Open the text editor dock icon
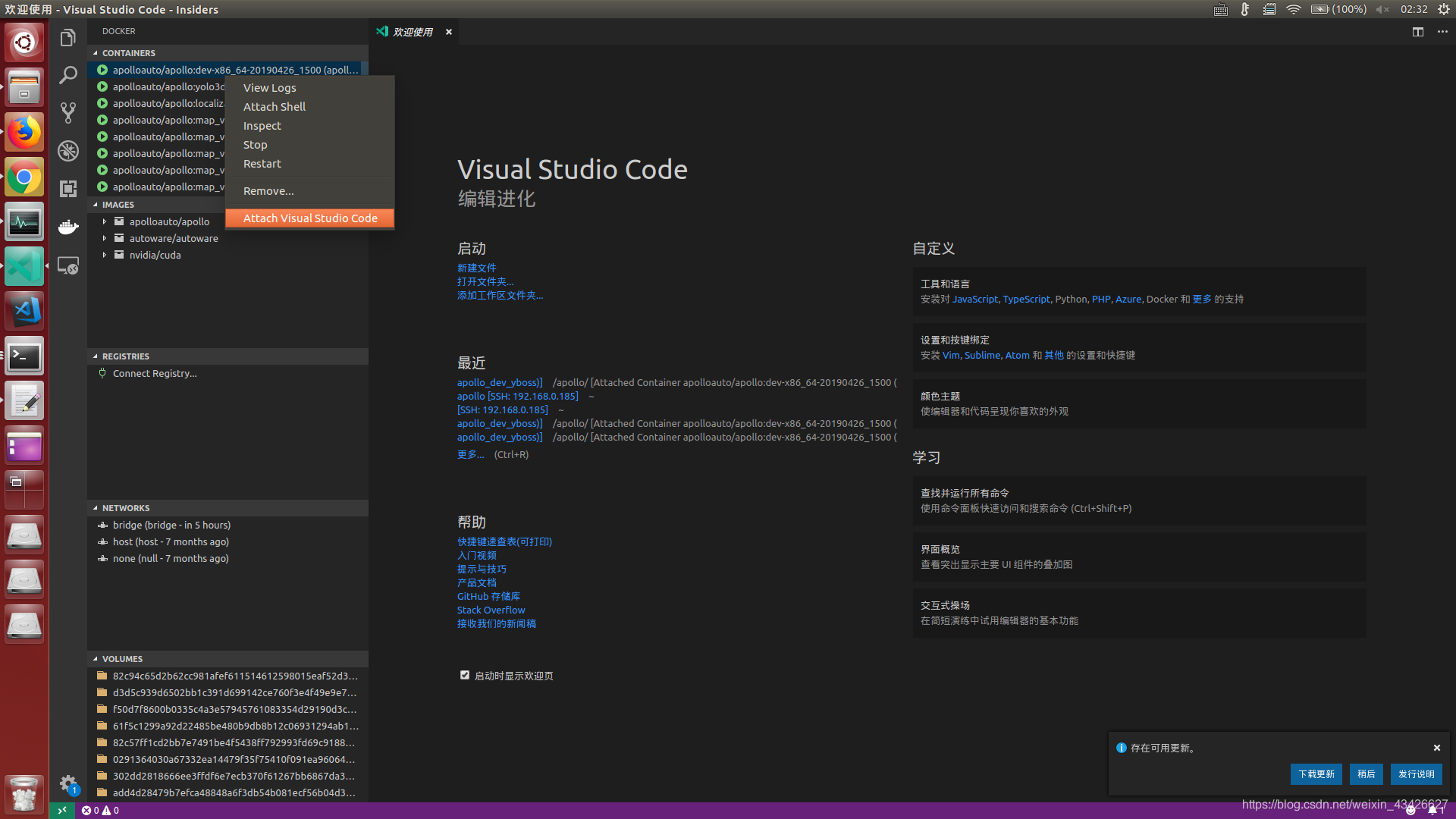Viewport: 1456px width, 819px height. pos(24,401)
